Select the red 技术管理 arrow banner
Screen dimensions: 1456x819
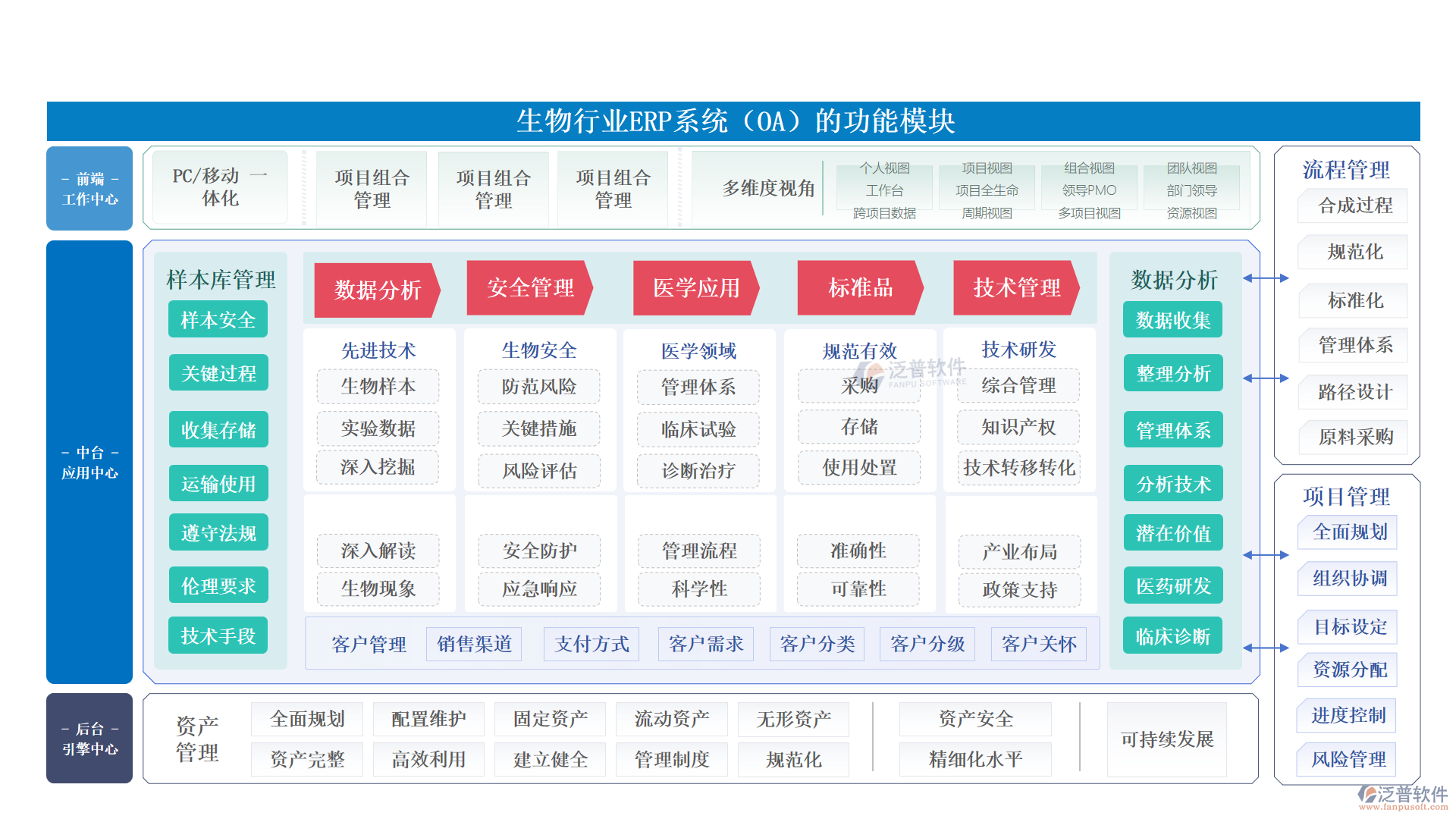[x=1016, y=287]
